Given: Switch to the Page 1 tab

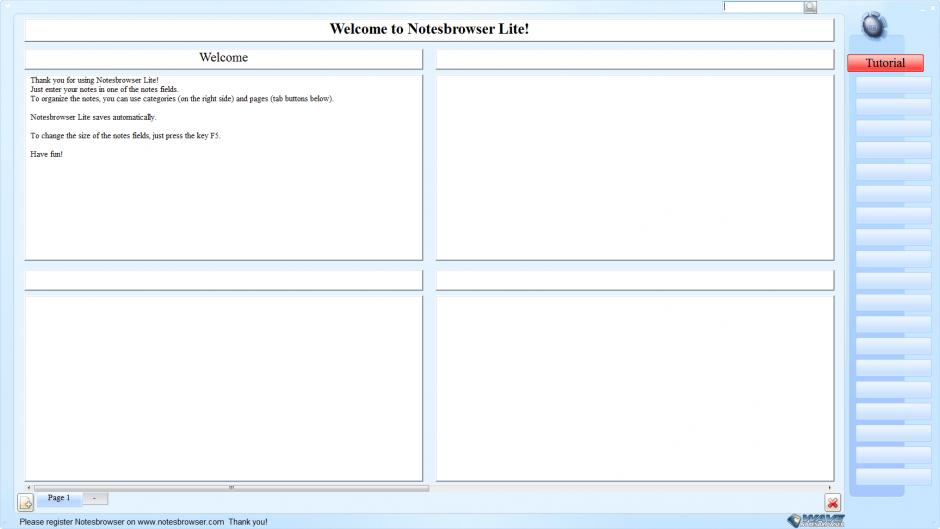Looking at the screenshot, I should tap(59, 498).
